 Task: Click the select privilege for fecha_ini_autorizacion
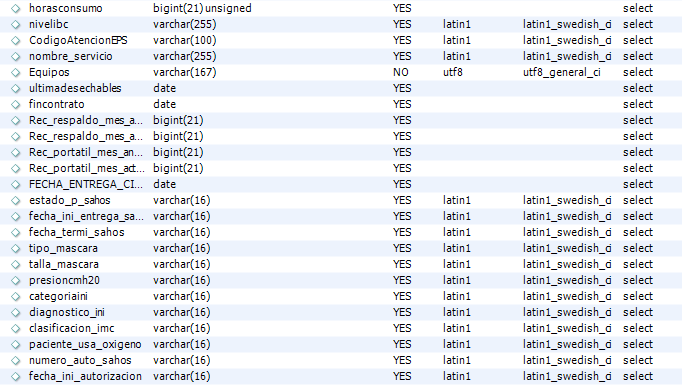[x=638, y=376]
